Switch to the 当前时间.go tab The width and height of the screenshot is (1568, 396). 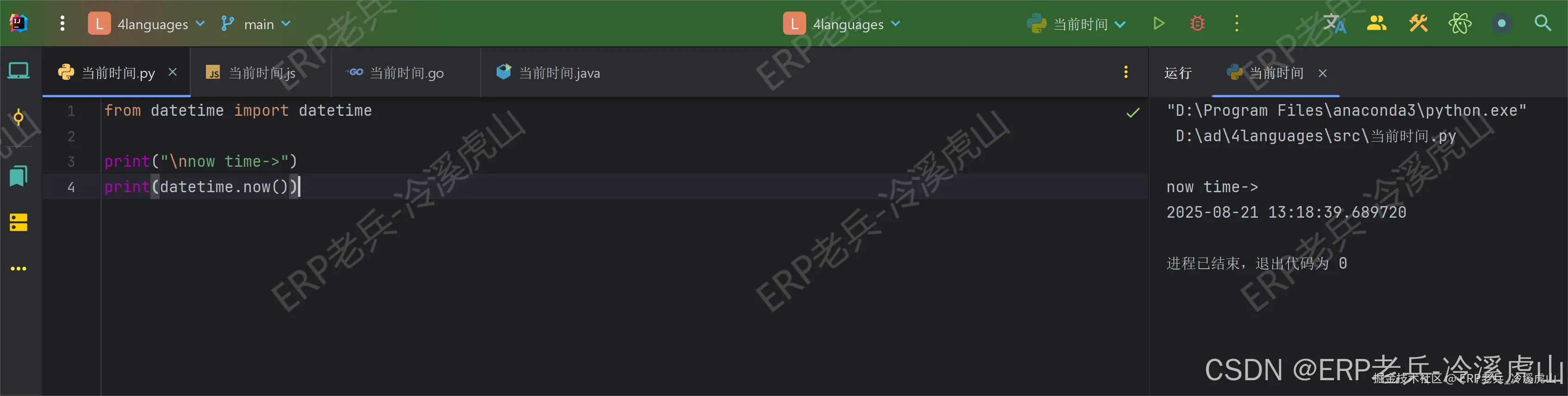point(395,73)
